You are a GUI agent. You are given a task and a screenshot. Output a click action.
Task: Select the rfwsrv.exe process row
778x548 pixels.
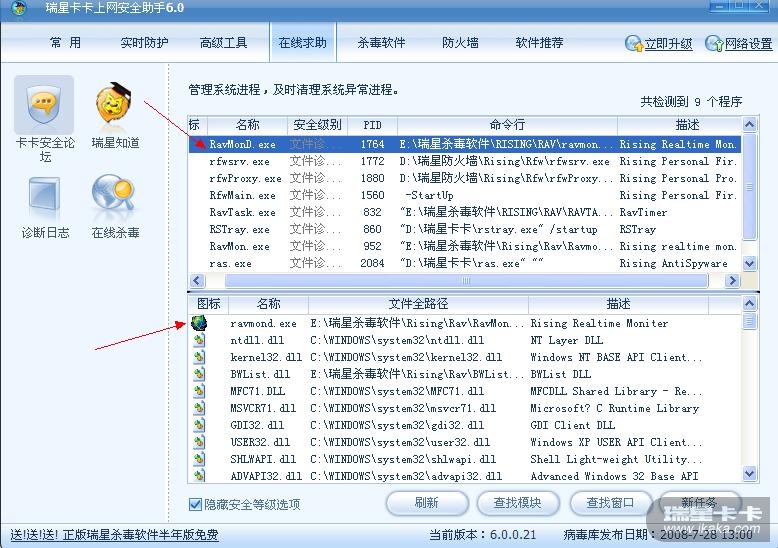point(464,161)
